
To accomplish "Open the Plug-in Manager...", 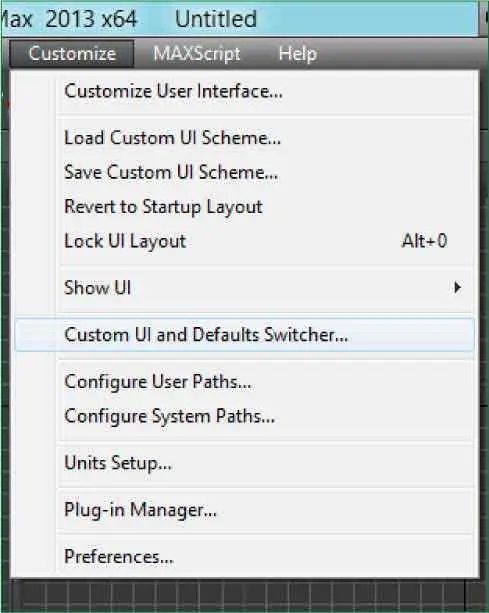I will [x=244, y=510].
